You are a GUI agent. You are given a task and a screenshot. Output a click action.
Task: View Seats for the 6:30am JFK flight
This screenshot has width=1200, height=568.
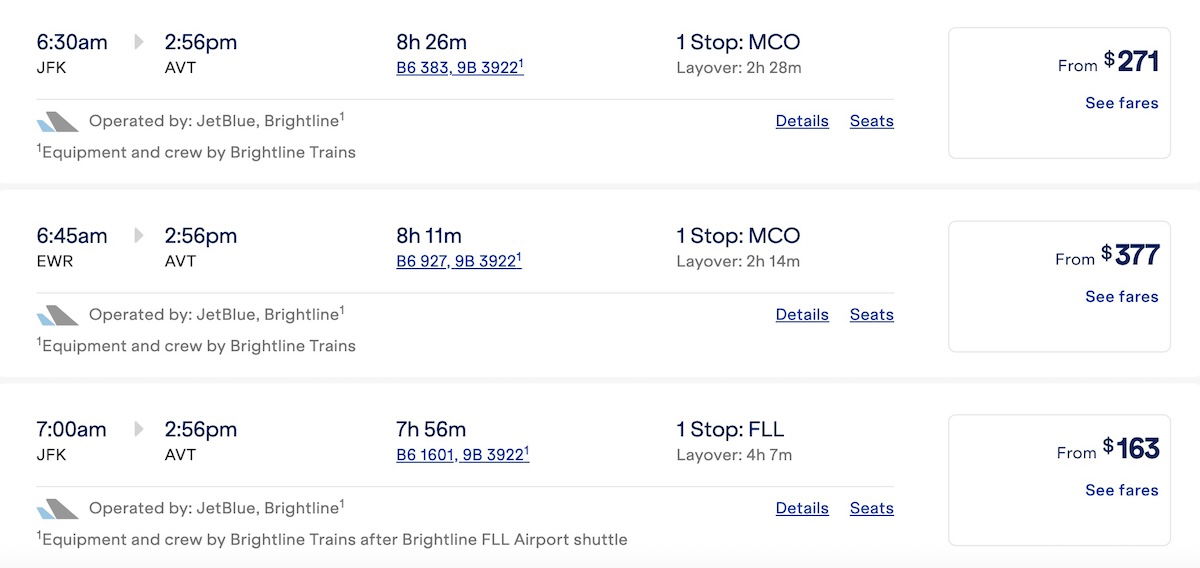click(x=872, y=121)
